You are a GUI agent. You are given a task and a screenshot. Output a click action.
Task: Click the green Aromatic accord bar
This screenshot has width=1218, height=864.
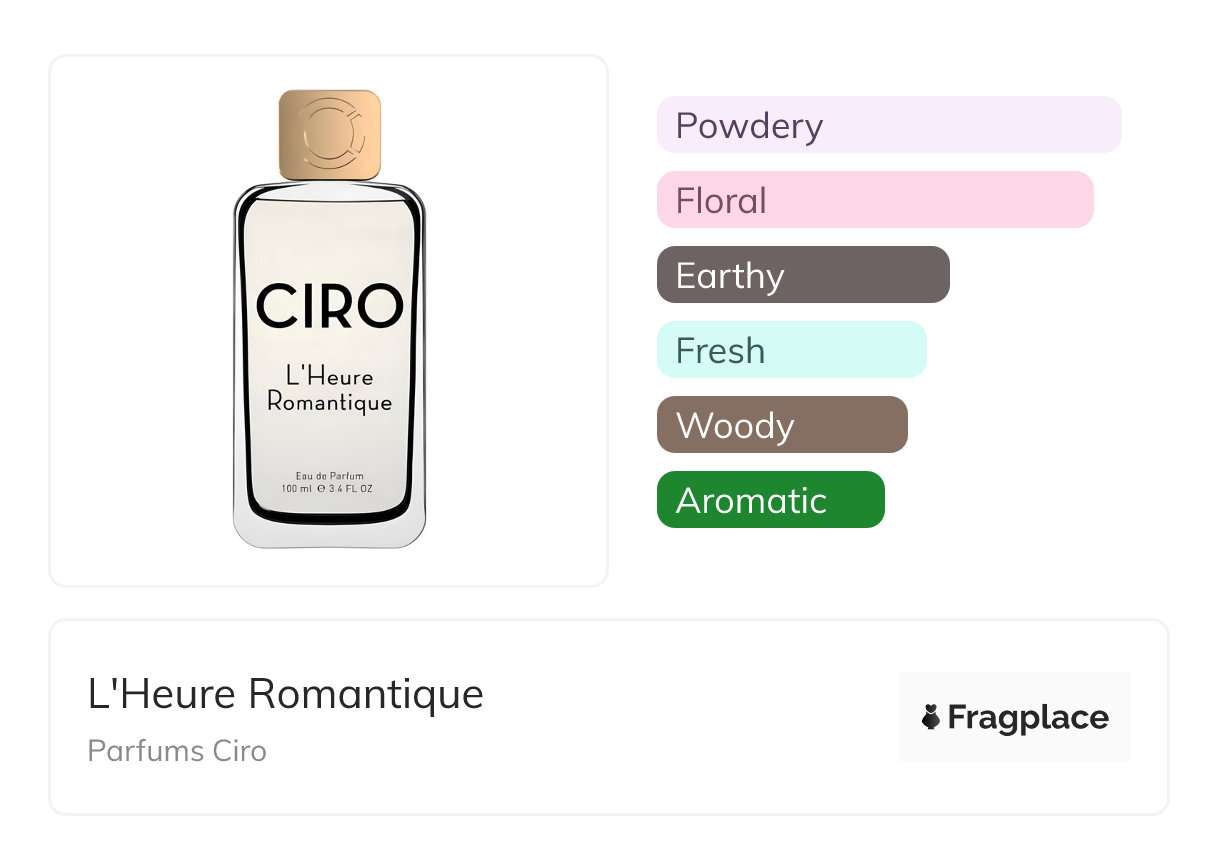tap(770, 500)
